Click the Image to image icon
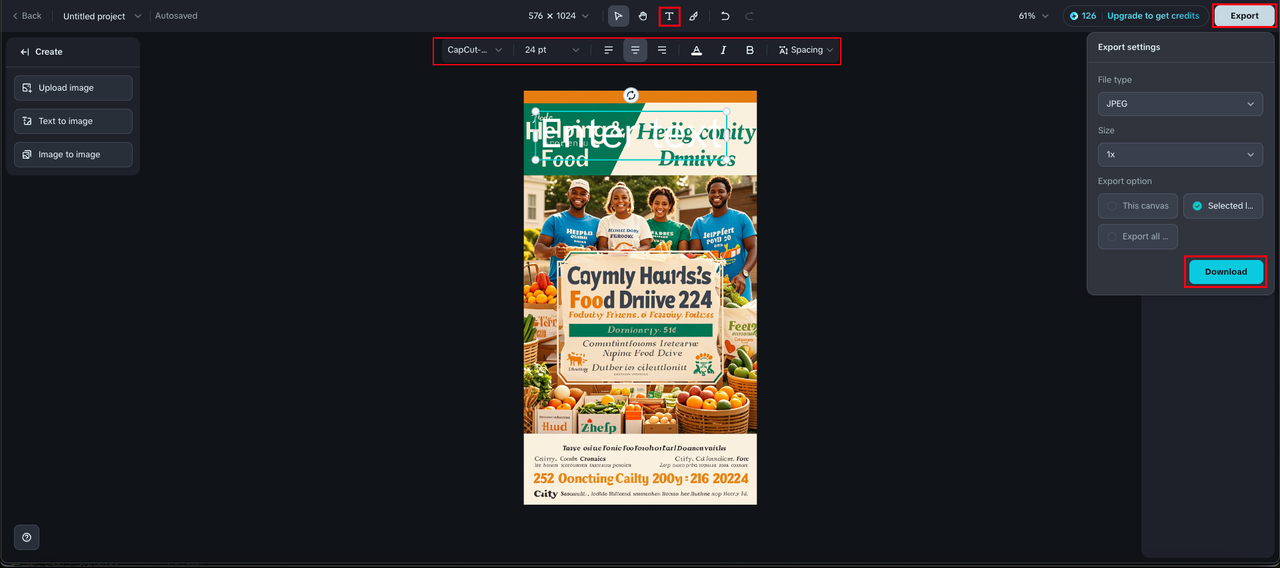 [27, 154]
